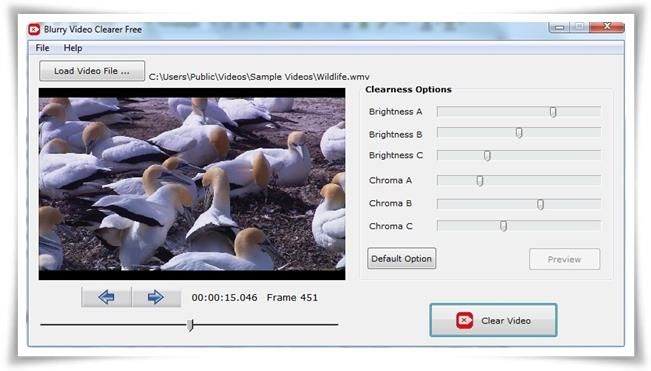The width and height of the screenshot is (651, 371).
Task: Open the File menu
Action: point(42,48)
